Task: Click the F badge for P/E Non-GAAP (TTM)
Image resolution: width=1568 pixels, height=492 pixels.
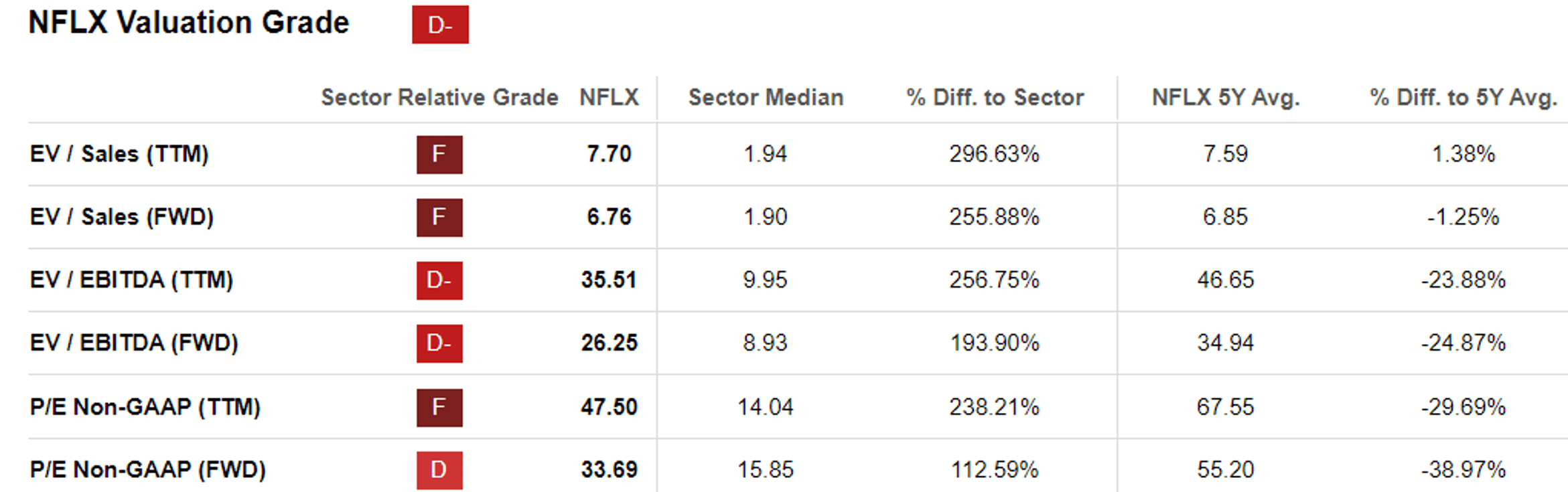Action: click(x=439, y=407)
